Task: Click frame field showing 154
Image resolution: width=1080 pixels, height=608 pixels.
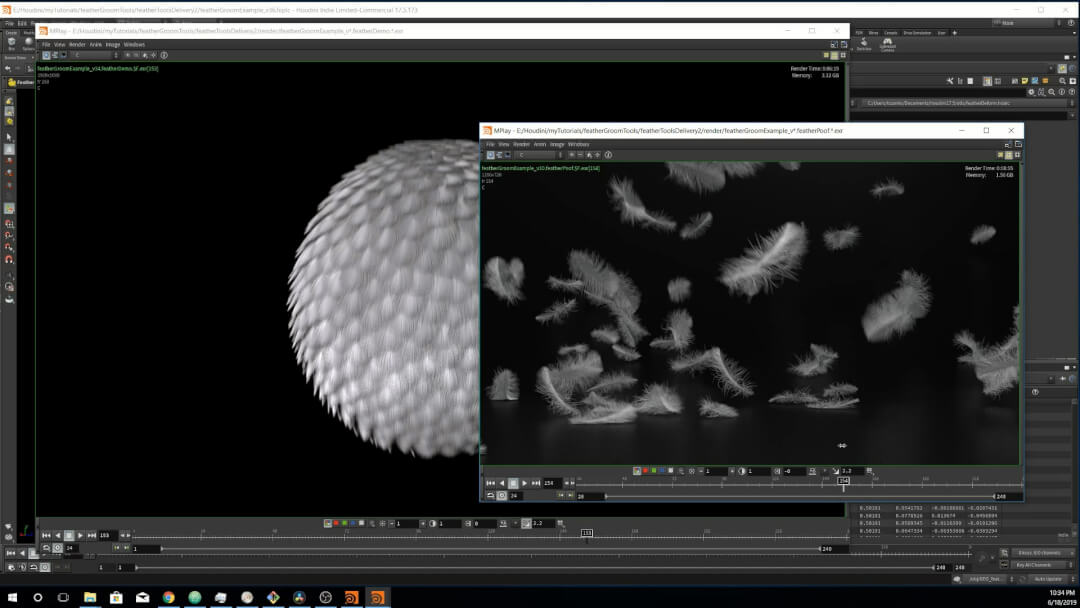Action: click(x=552, y=483)
